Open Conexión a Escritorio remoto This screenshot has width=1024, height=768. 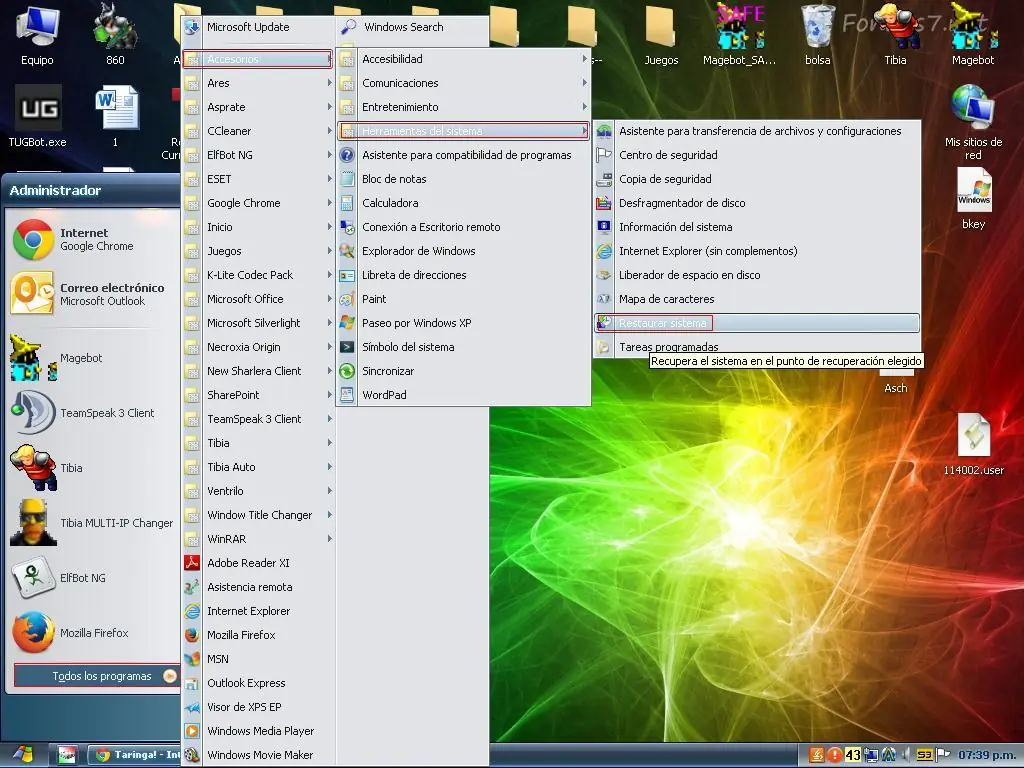click(463, 227)
